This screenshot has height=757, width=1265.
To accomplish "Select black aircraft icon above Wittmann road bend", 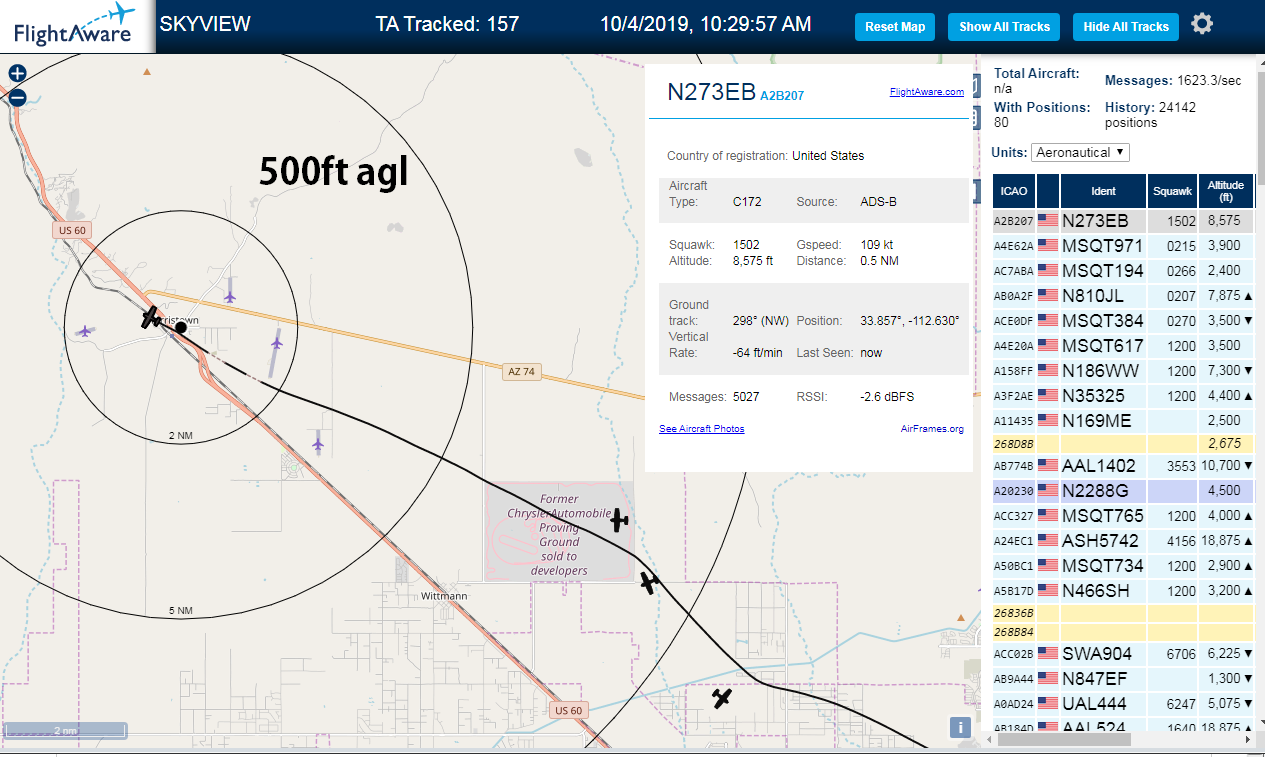I will (x=650, y=581).
